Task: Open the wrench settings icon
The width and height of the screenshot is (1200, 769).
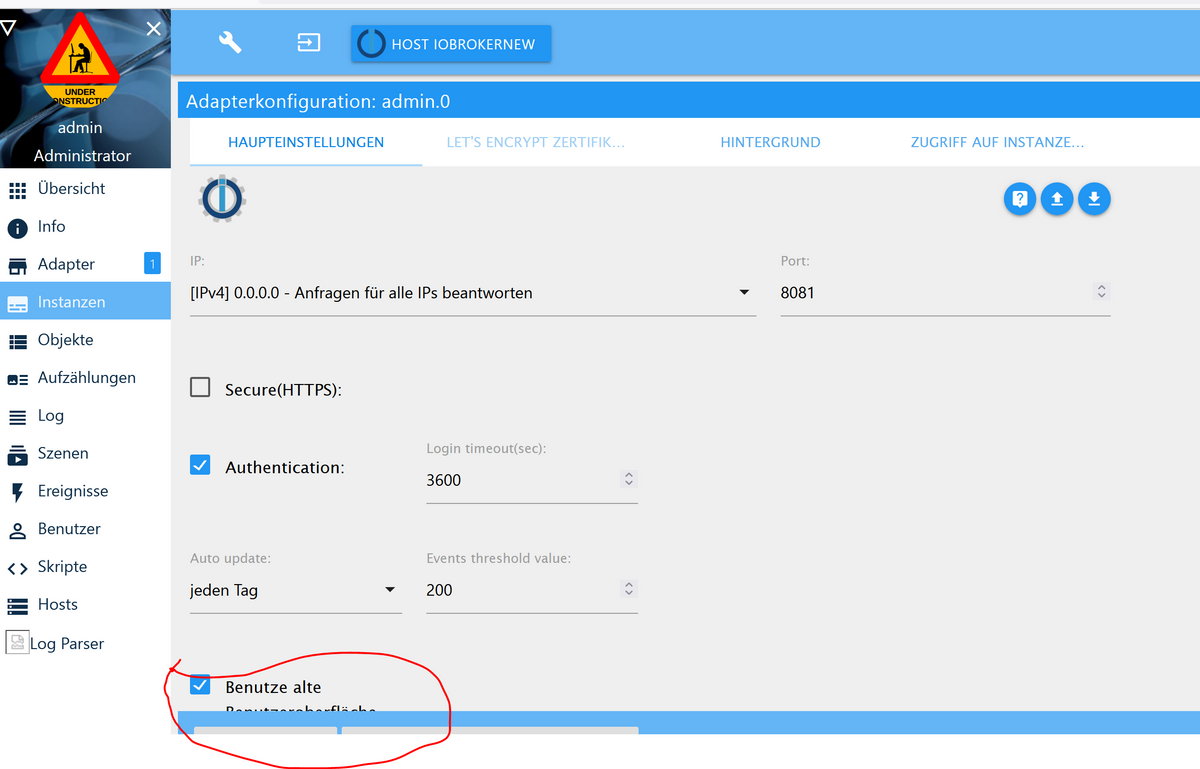Action: click(x=230, y=43)
